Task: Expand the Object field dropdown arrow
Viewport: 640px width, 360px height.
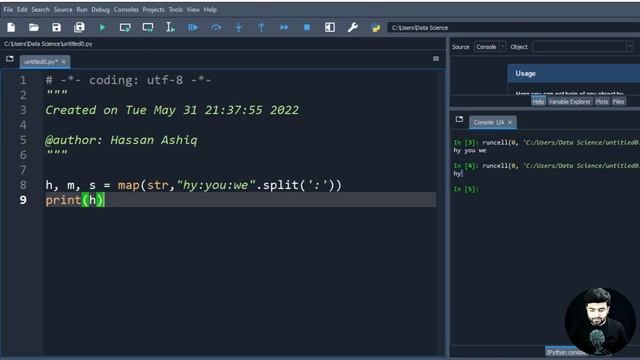Action: click(x=630, y=47)
